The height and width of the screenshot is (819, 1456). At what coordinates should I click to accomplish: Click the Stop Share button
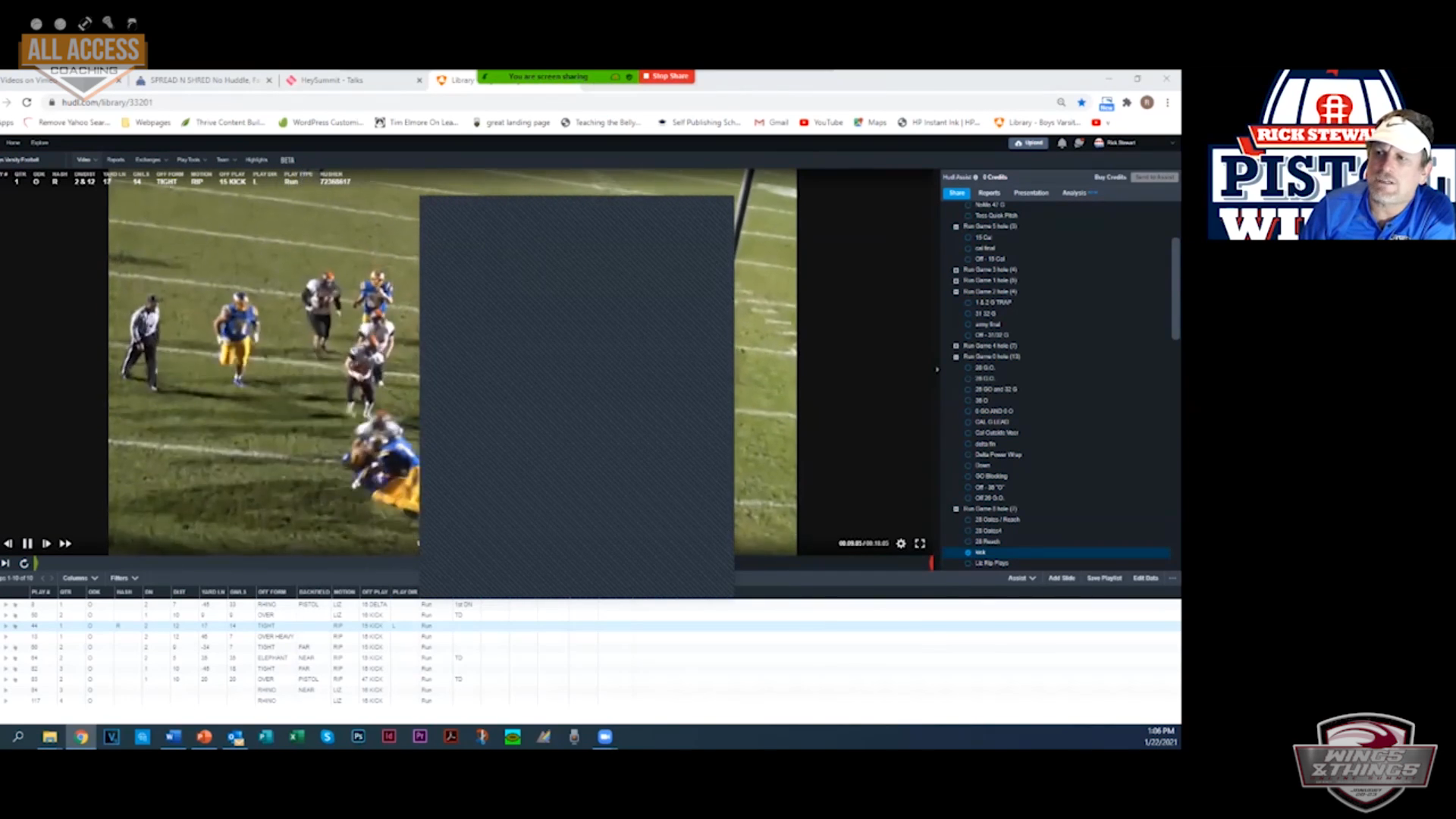(x=667, y=76)
